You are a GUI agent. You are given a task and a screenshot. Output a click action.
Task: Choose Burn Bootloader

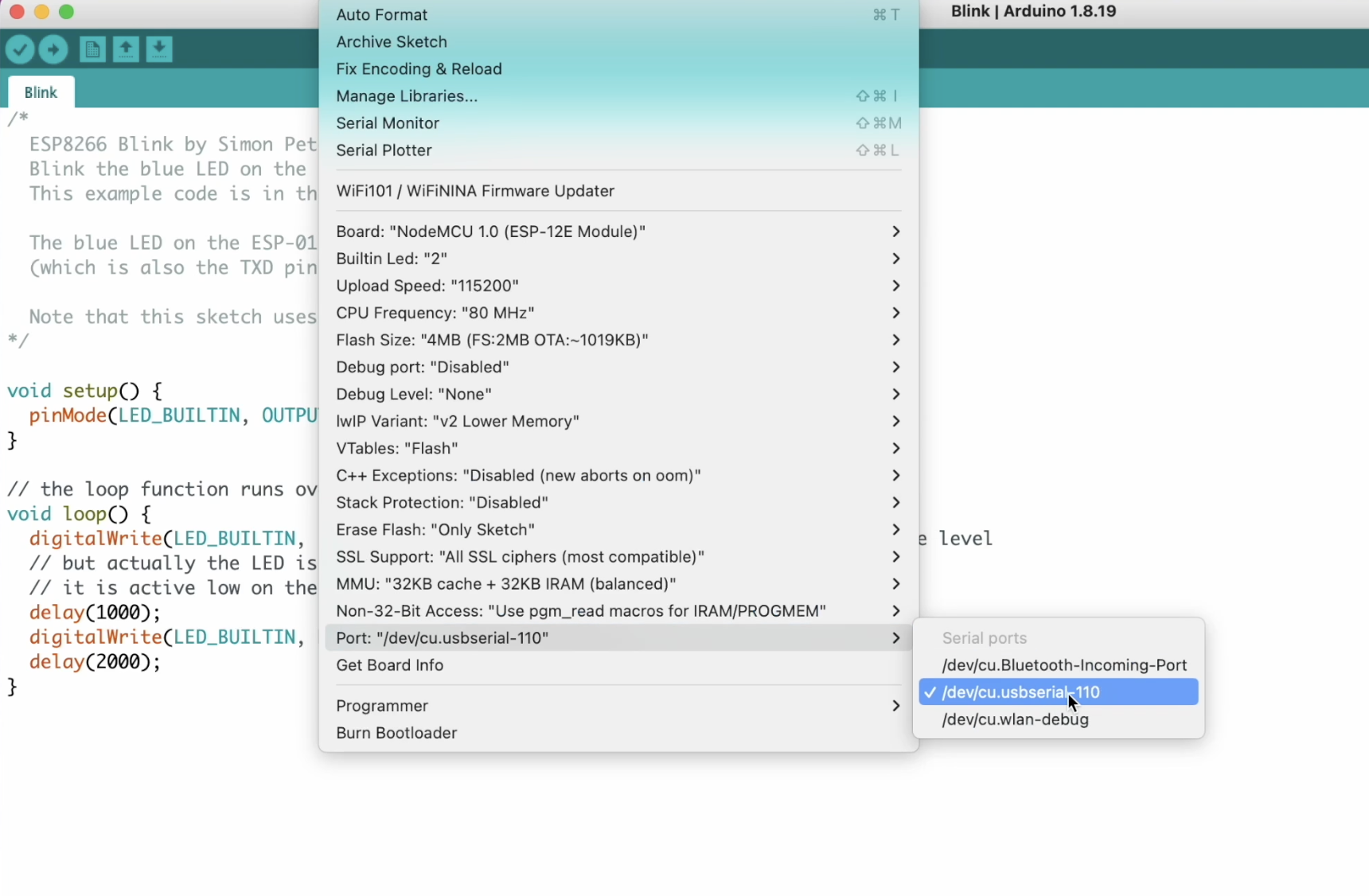pos(618,733)
